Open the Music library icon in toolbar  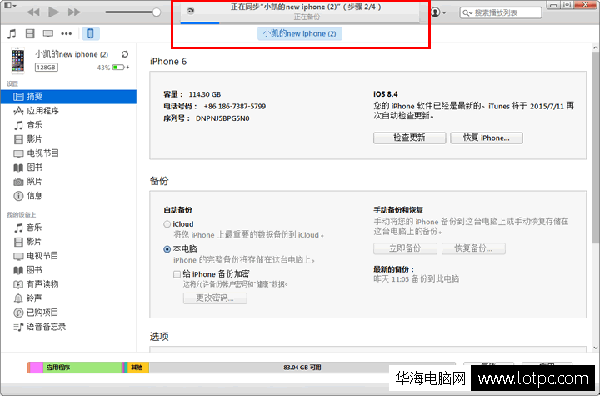pos(12,34)
